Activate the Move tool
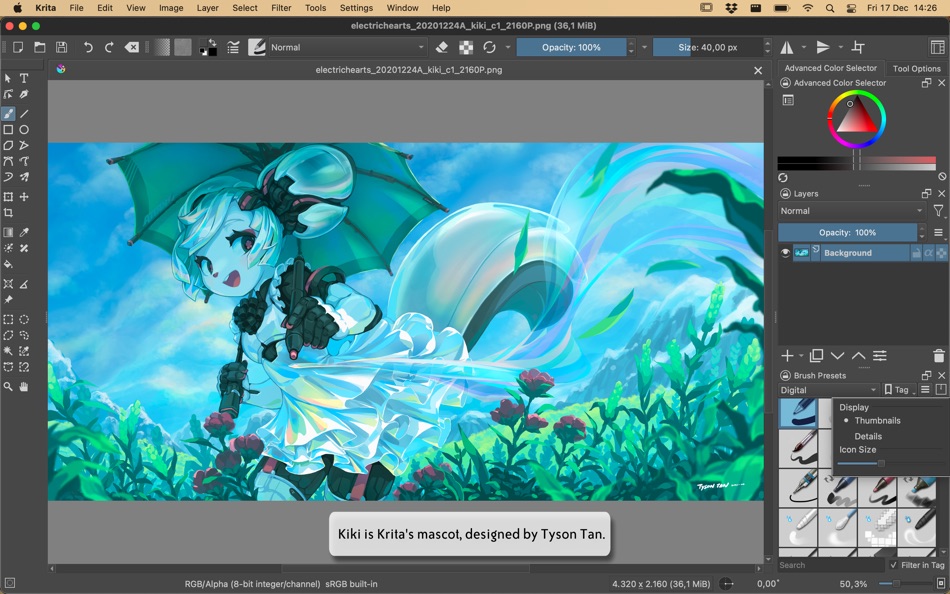Image resolution: width=950 pixels, height=594 pixels. pyautogui.click(x=24, y=197)
